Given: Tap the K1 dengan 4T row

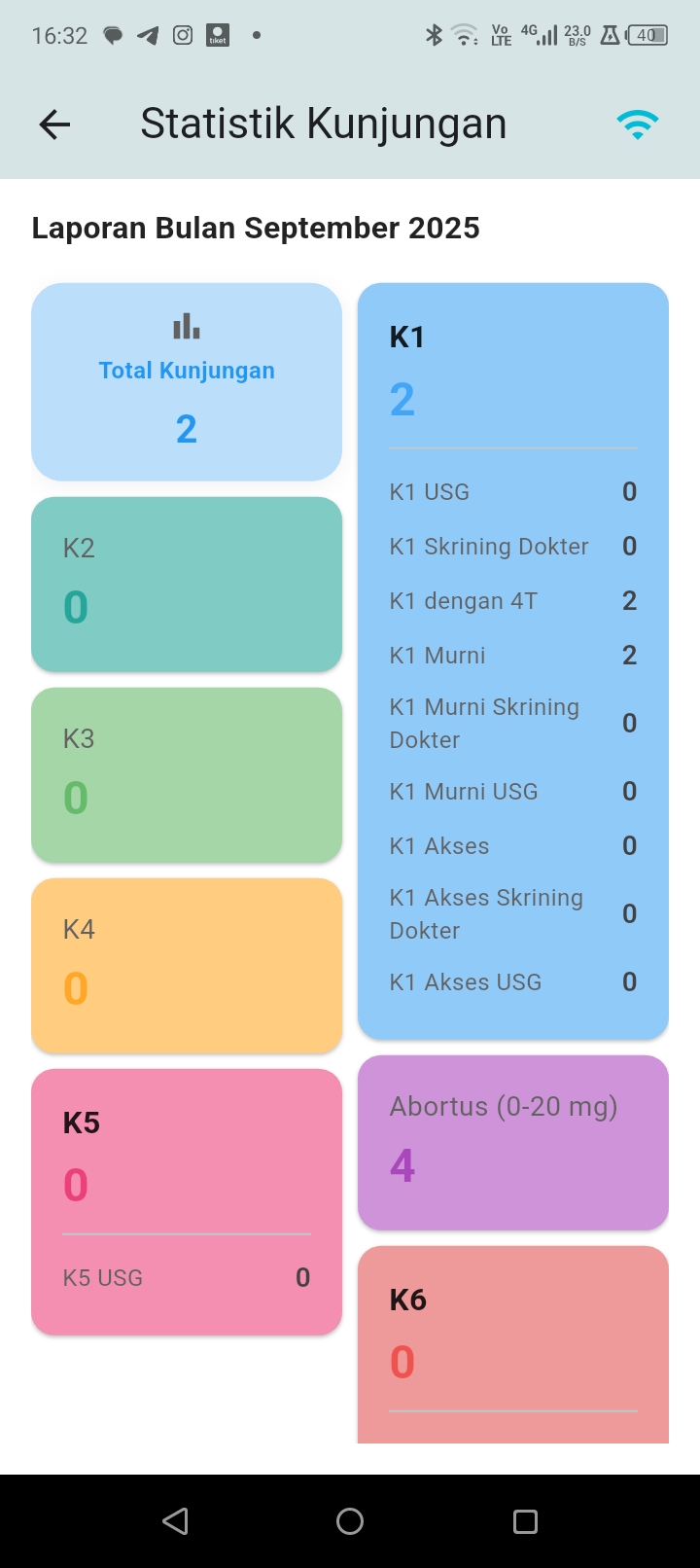Looking at the screenshot, I should 513,601.
